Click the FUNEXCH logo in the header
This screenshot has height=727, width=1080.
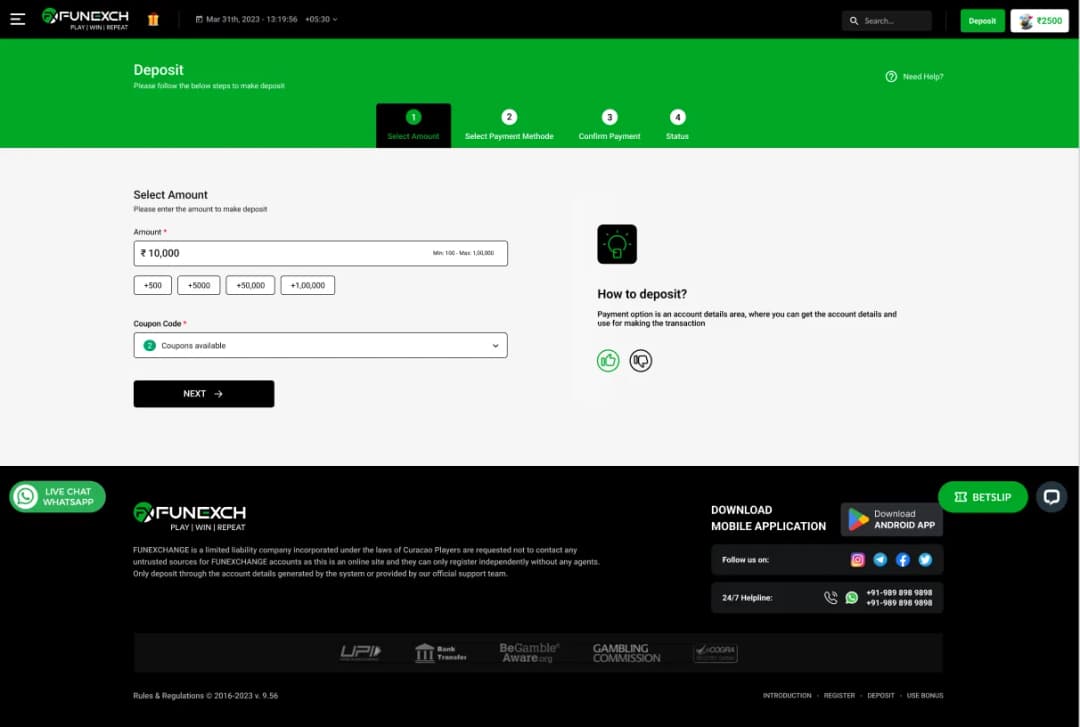tap(88, 18)
